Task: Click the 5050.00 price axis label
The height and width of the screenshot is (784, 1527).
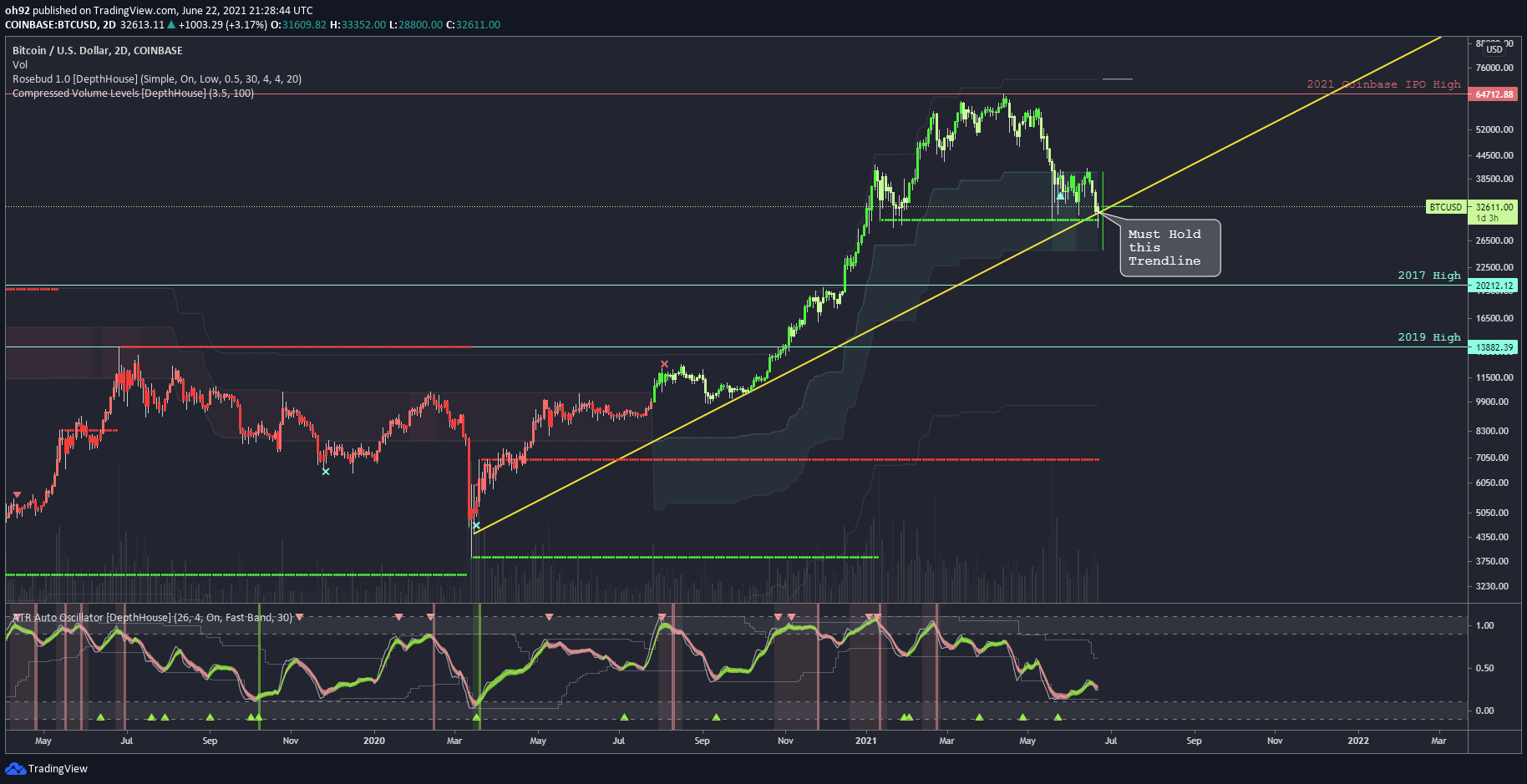Action: [1492, 513]
